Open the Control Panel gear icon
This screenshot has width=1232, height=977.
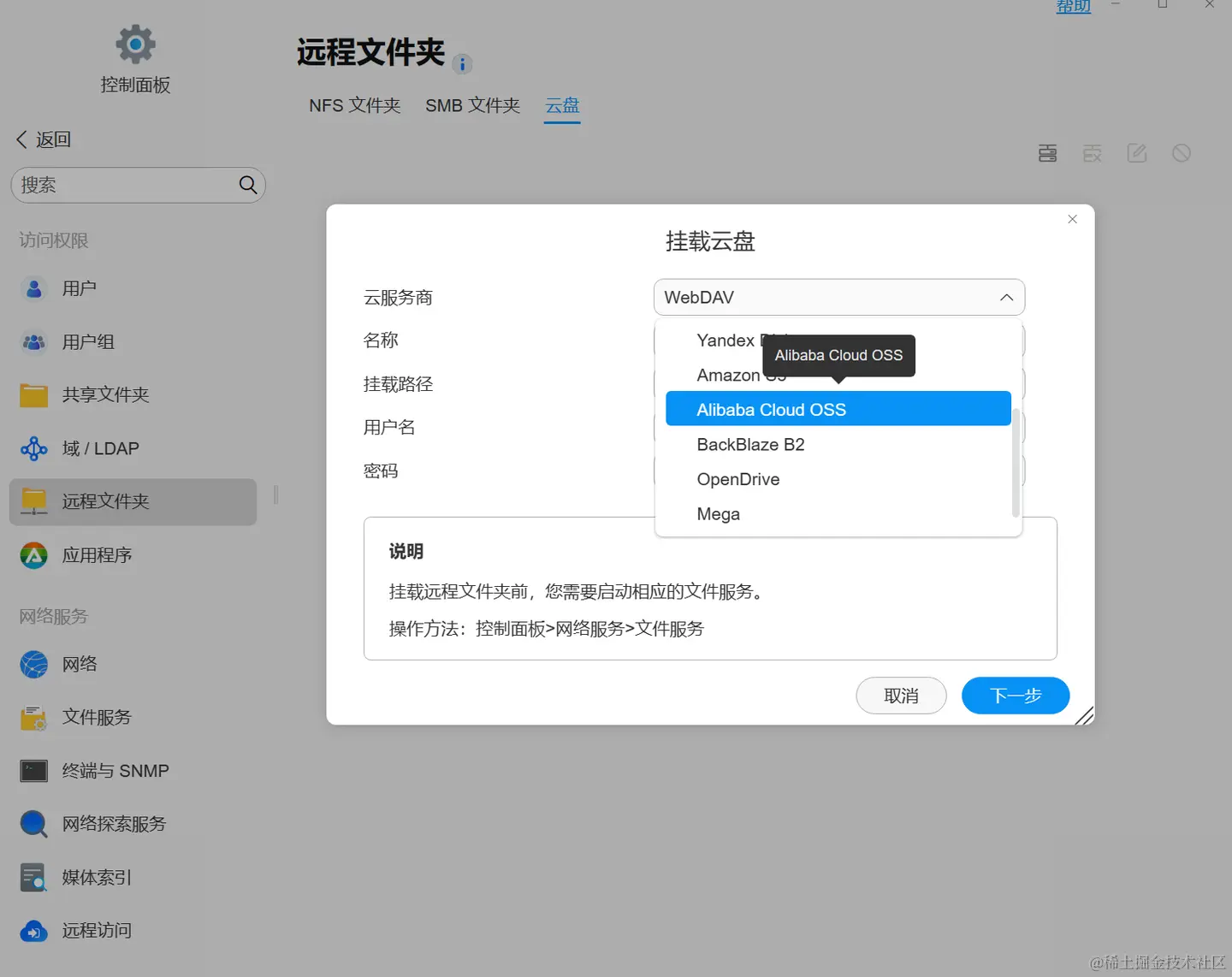(135, 44)
